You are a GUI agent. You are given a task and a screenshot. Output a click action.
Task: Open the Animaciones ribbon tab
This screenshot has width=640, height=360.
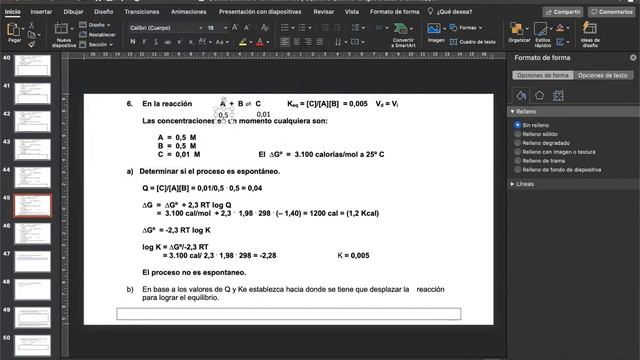click(189, 12)
